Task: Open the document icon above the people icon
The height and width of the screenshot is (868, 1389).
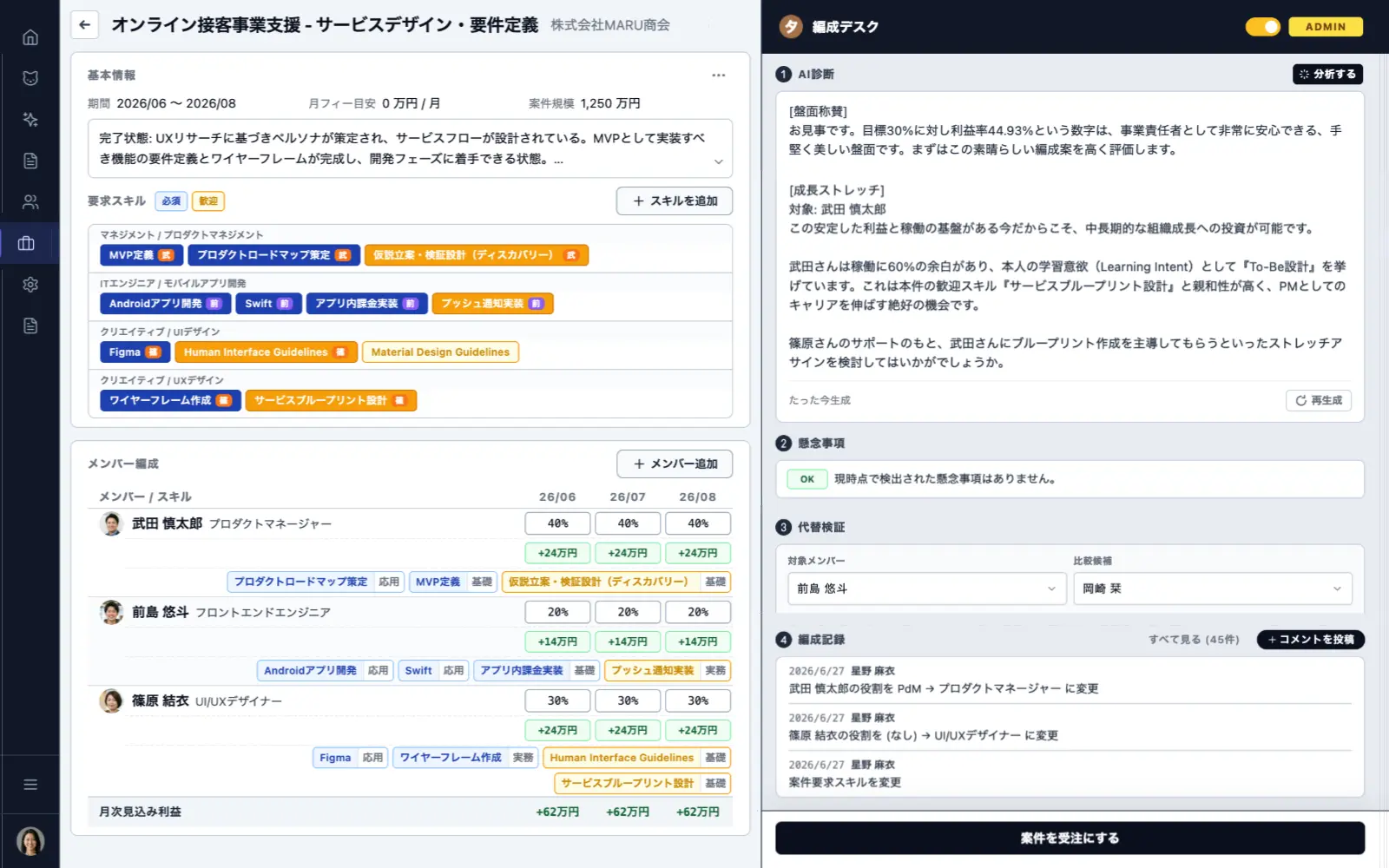Action: (30, 161)
